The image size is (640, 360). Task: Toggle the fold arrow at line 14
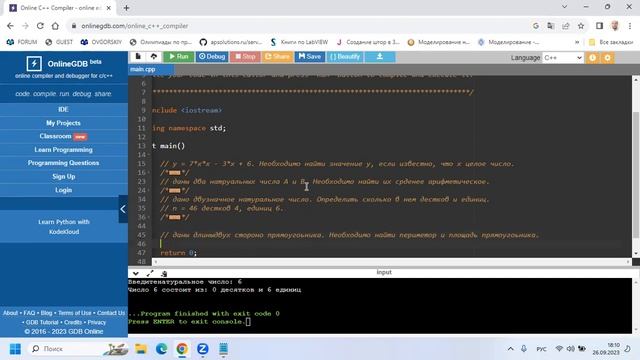[x=149, y=155]
